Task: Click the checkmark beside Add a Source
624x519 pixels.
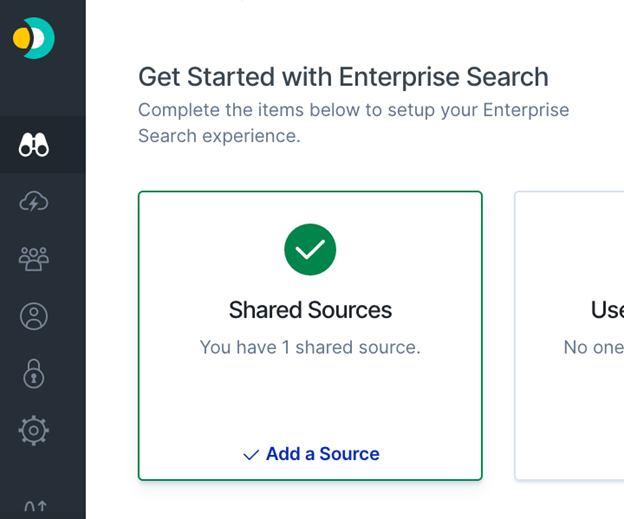Action: point(251,455)
